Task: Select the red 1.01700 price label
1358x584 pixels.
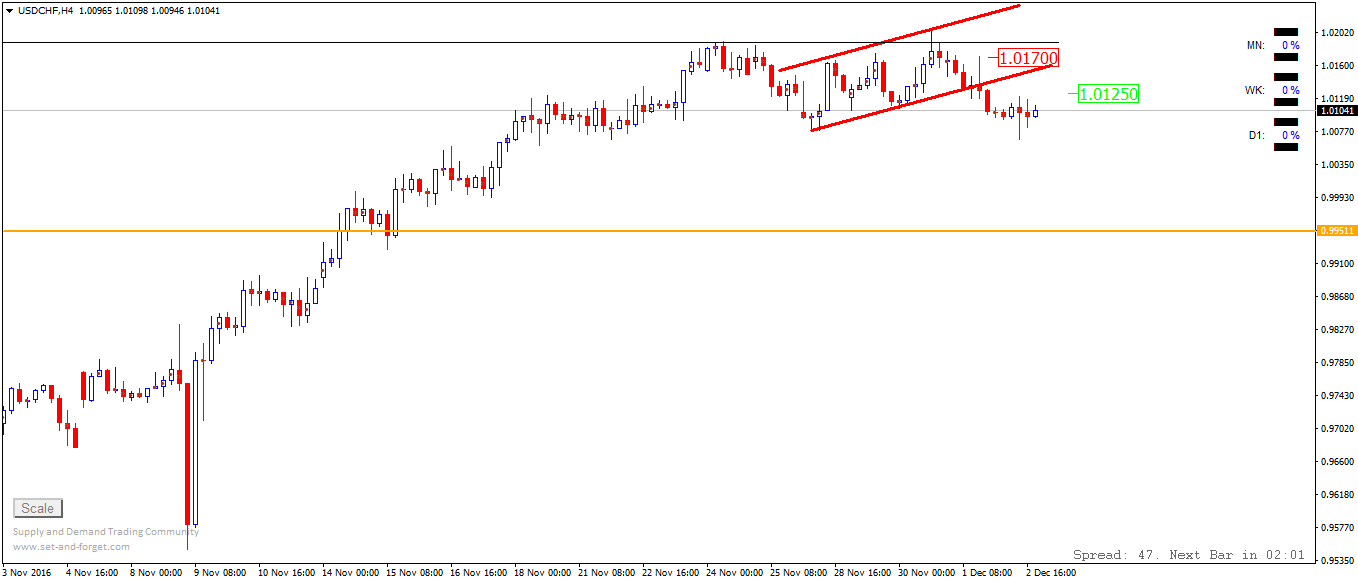Action: click(1028, 58)
